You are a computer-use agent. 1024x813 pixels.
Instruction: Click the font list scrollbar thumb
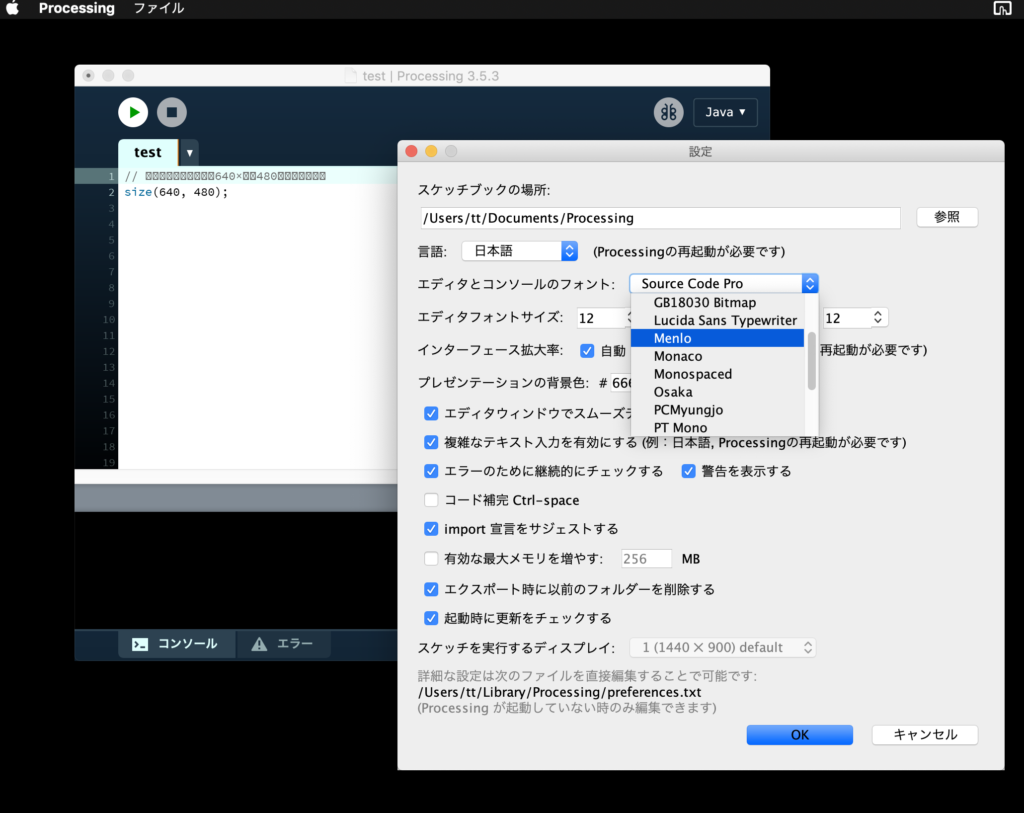coord(812,360)
